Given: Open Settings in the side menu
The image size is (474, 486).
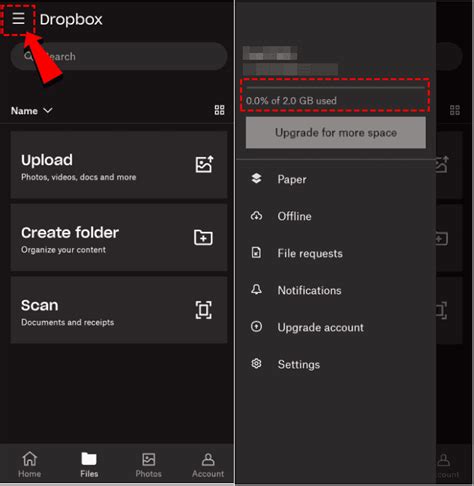Looking at the screenshot, I should click(336, 364).
